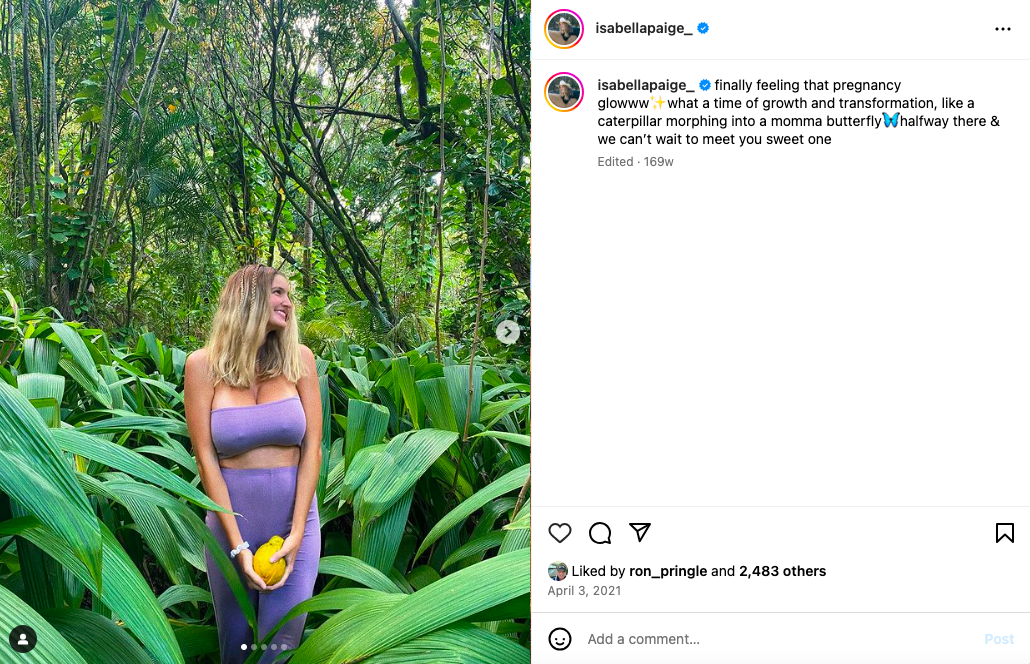The height and width of the screenshot is (664, 1030).
Task: Click the 169w caption timestamp
Action: (658, 162)
